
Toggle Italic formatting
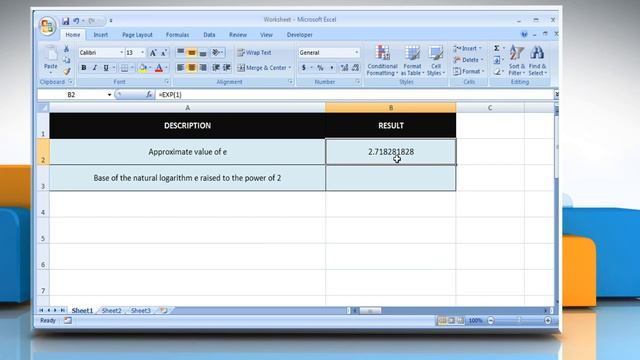tap(95, 68)
